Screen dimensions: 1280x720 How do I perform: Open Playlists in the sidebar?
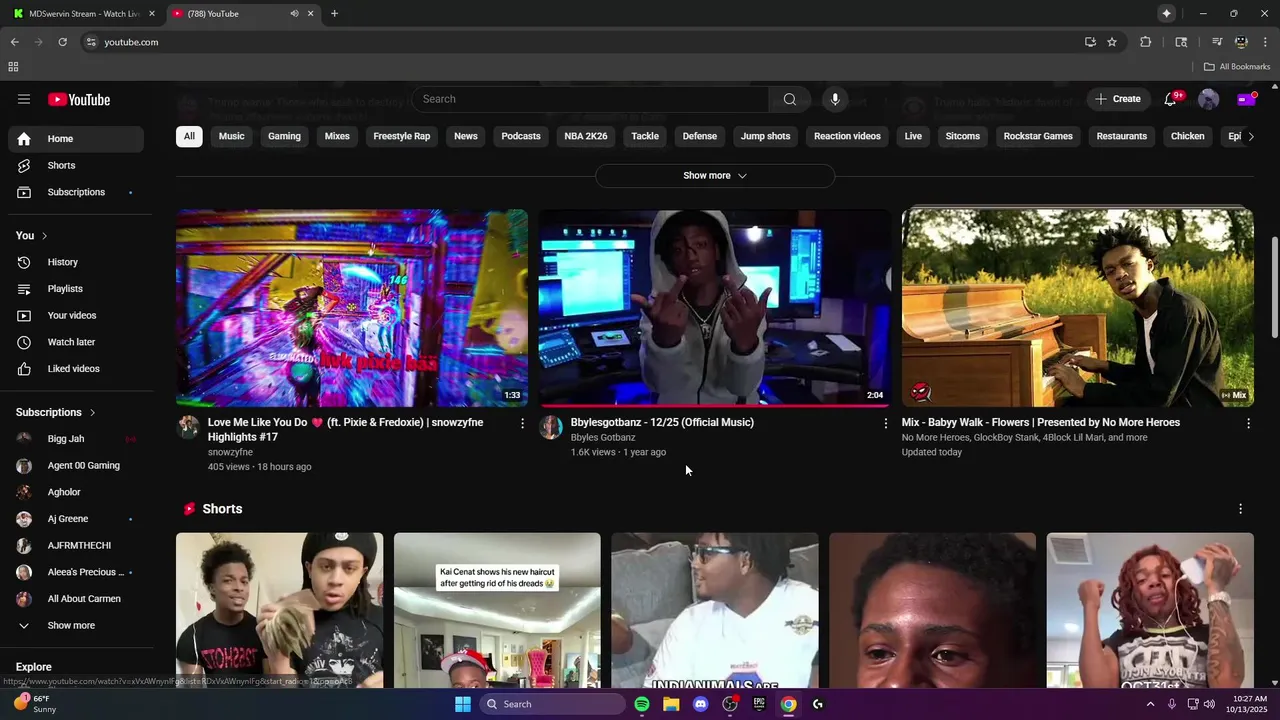[76, 289]
